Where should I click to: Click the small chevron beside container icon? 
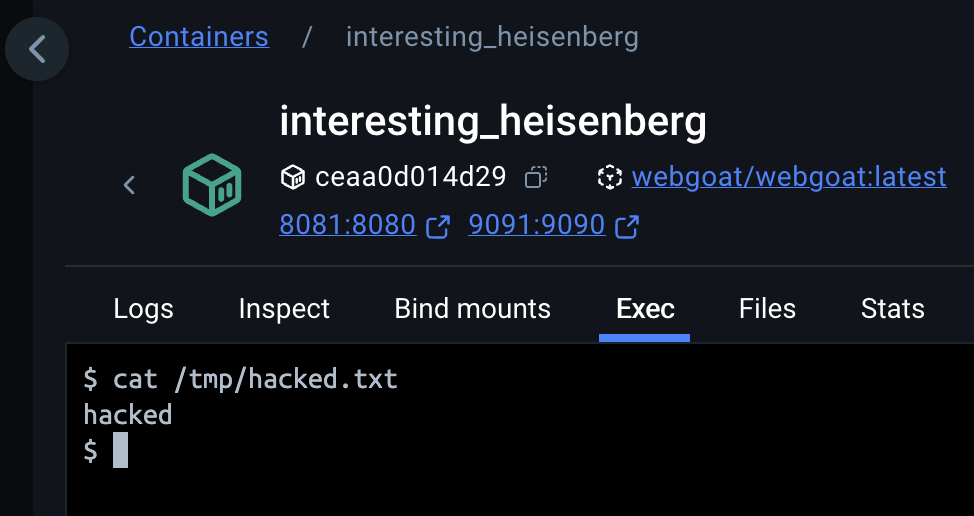(129, 185)
